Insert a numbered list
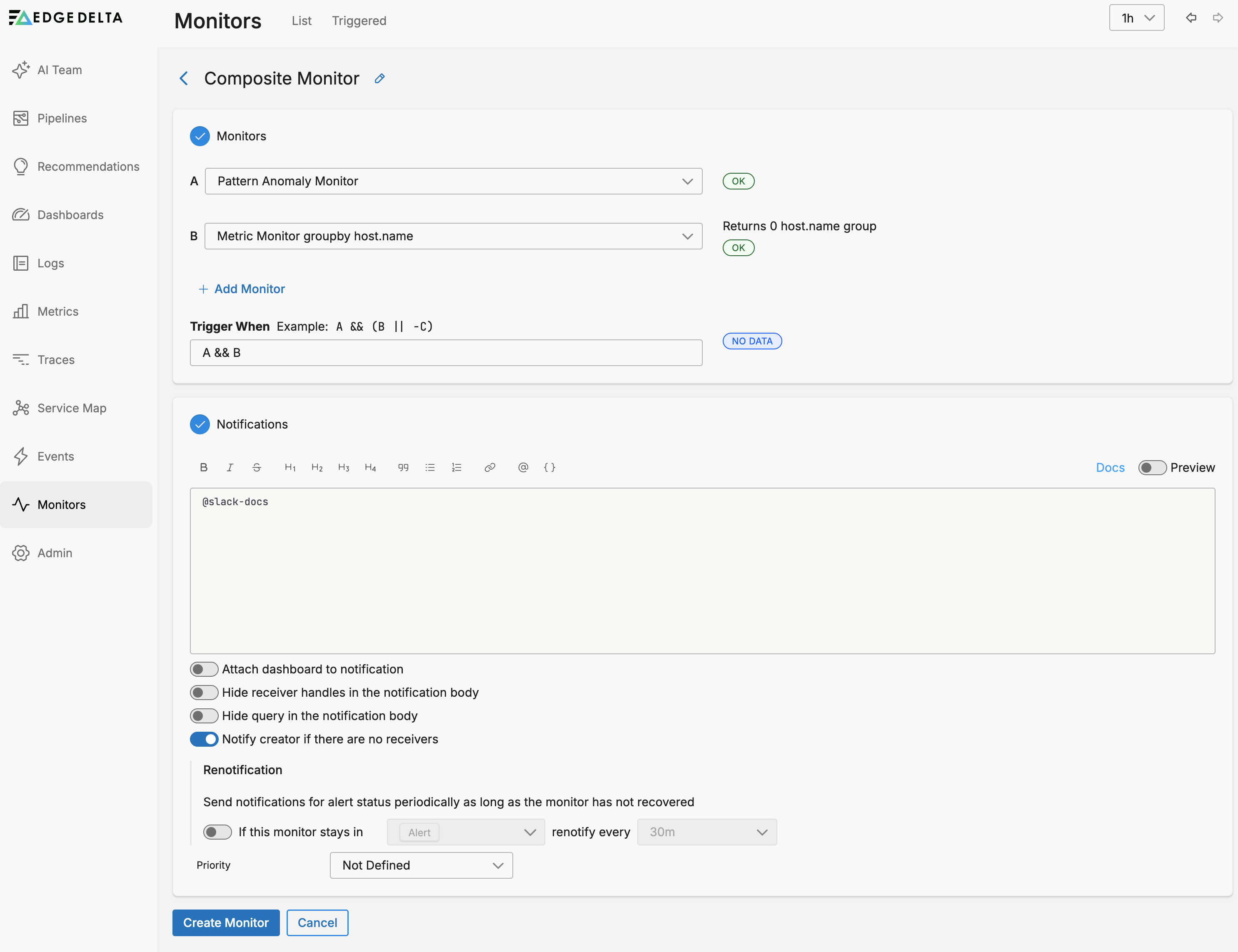 click(457, 467)
